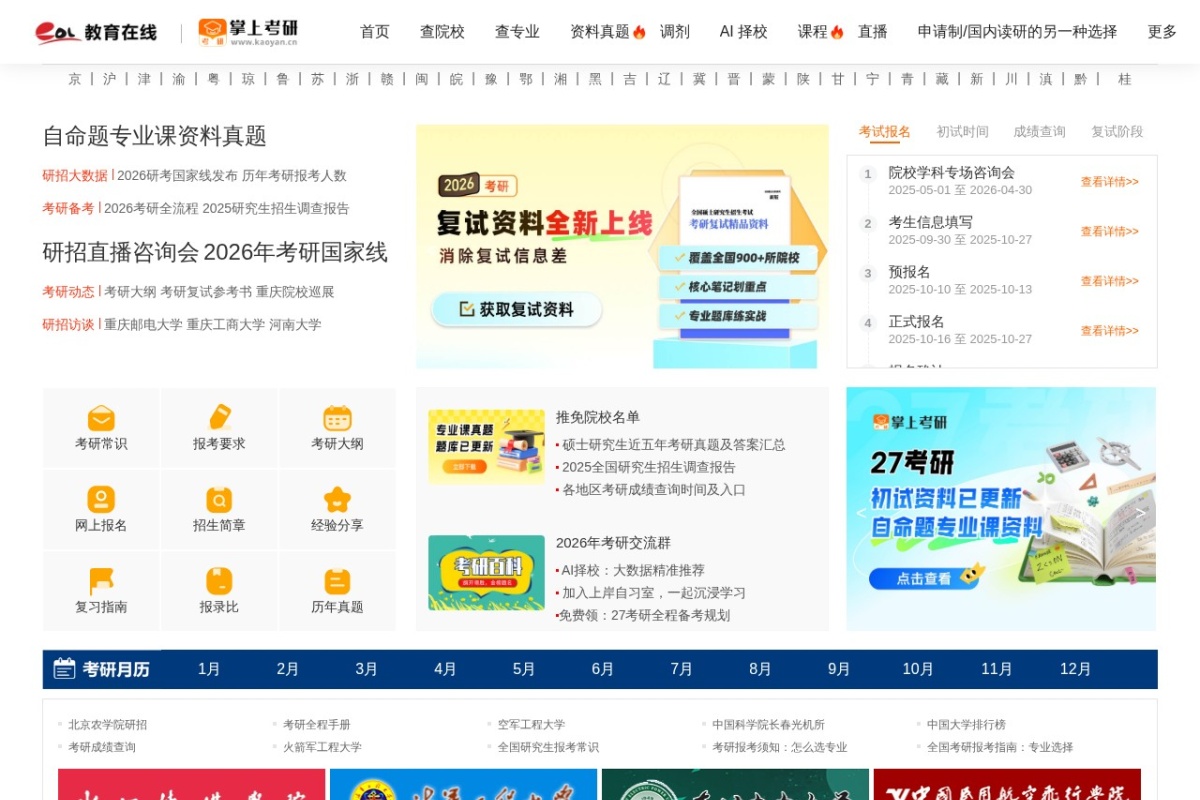Open 首页 in the navigation bar
The height and width of the screenshot is (800, 1200).
[375, 32]
